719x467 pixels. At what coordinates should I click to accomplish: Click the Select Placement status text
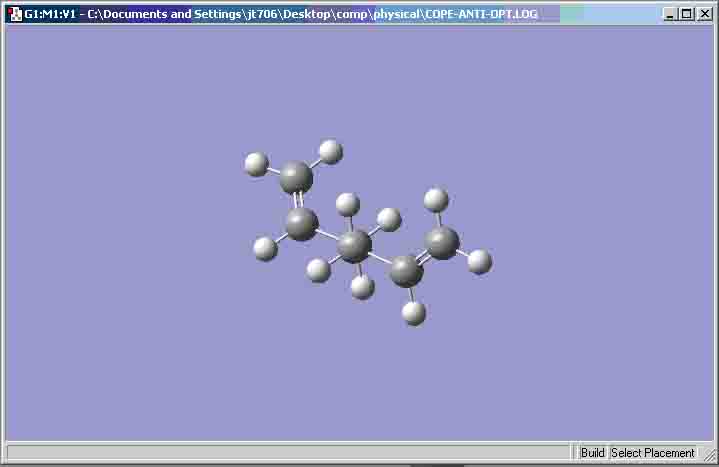pyautogui.click(x=653, y=453)
